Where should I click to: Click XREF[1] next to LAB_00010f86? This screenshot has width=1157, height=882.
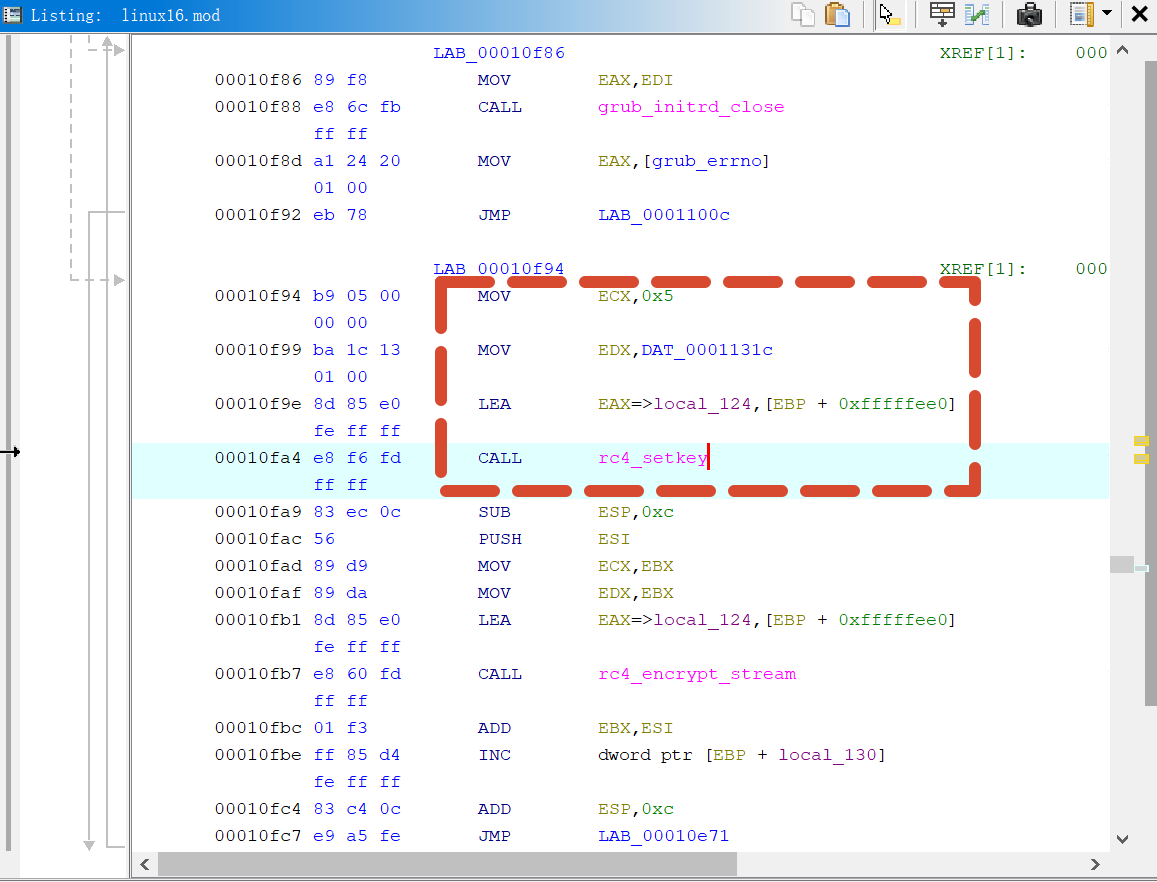tap(982, 53)
